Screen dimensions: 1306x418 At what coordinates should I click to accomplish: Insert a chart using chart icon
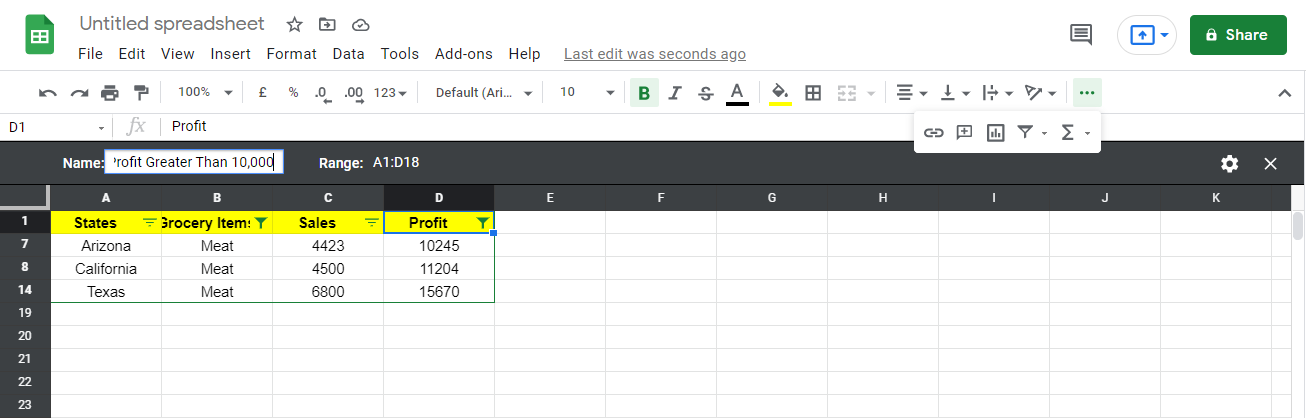[x=995, y=132]
